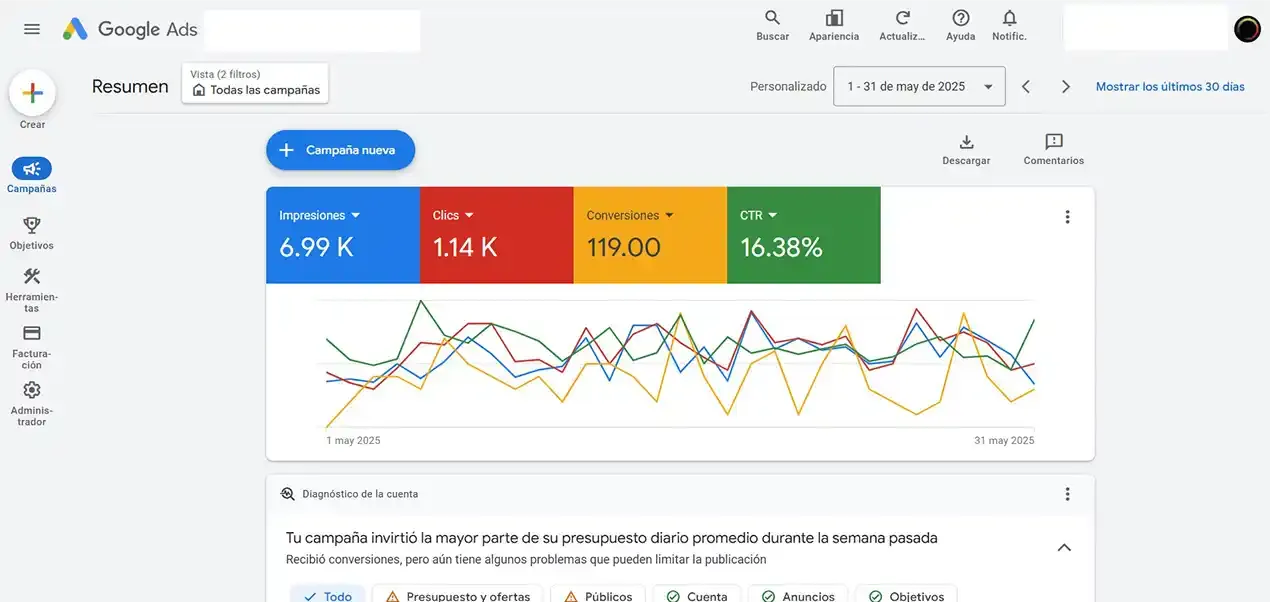Open the Ayuda help icon
The height and width of the screenshot is (602, 1270).
(960, 18)
